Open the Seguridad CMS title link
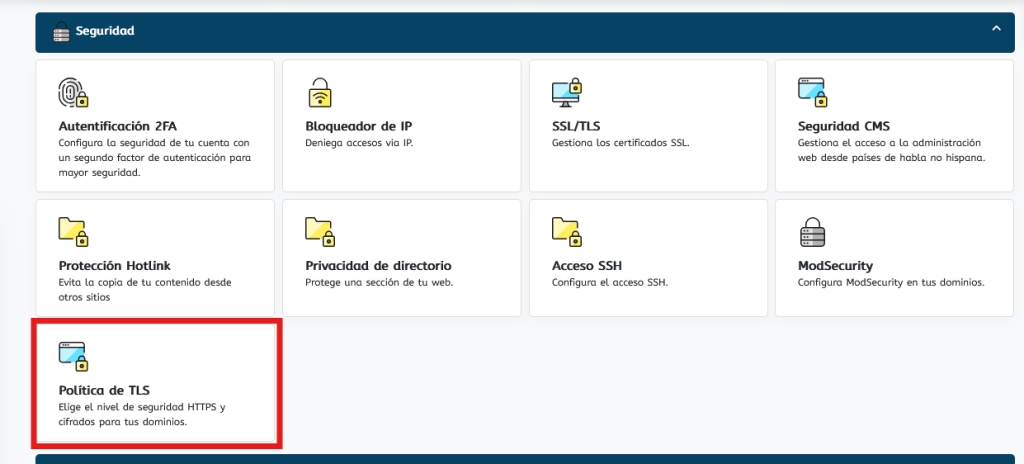The height and width of the screenshot is (464, 1024). [x=843, y=126]
